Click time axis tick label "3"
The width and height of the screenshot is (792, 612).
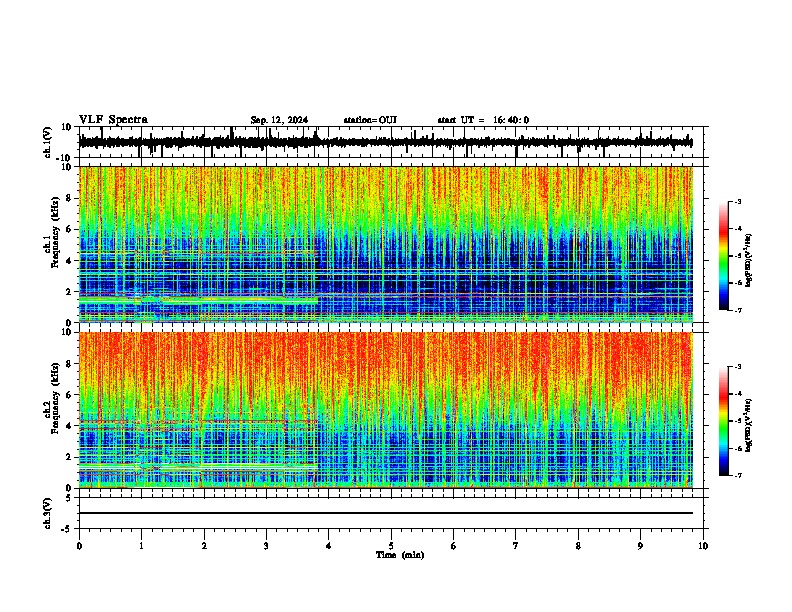(266, 546)
